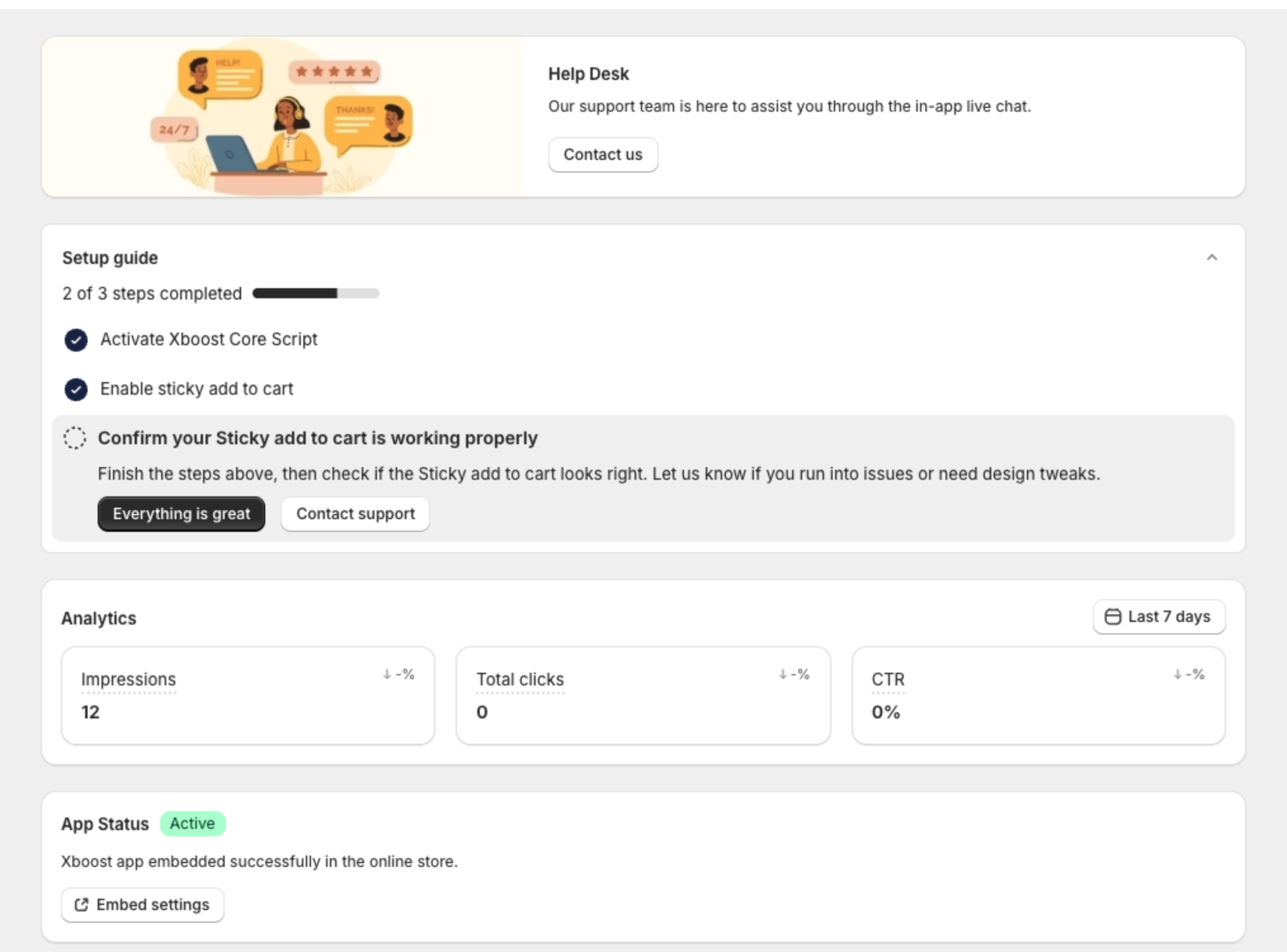
Task: Click the Active status badge
Action: pos(192,824)
